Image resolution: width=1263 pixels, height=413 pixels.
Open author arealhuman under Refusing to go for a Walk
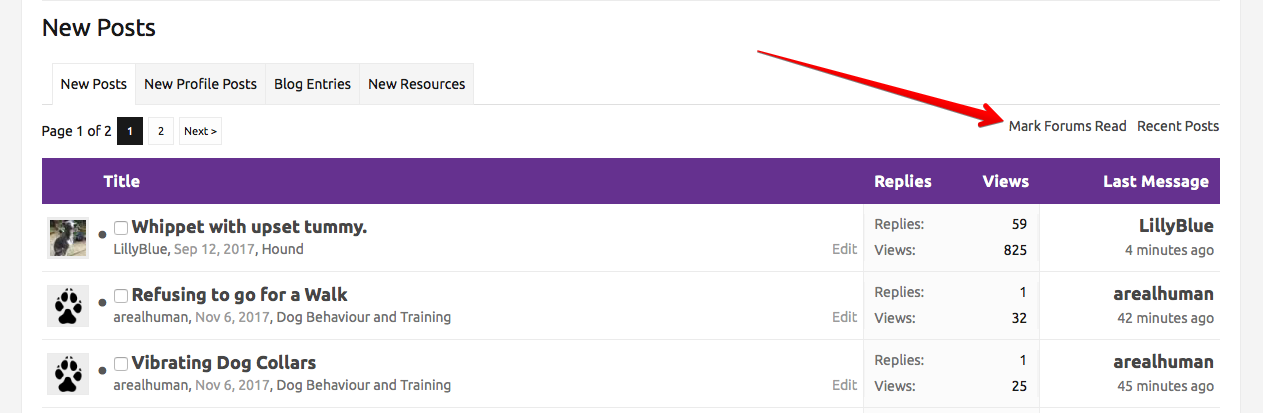pyautogui.click(x=151, y=317)
